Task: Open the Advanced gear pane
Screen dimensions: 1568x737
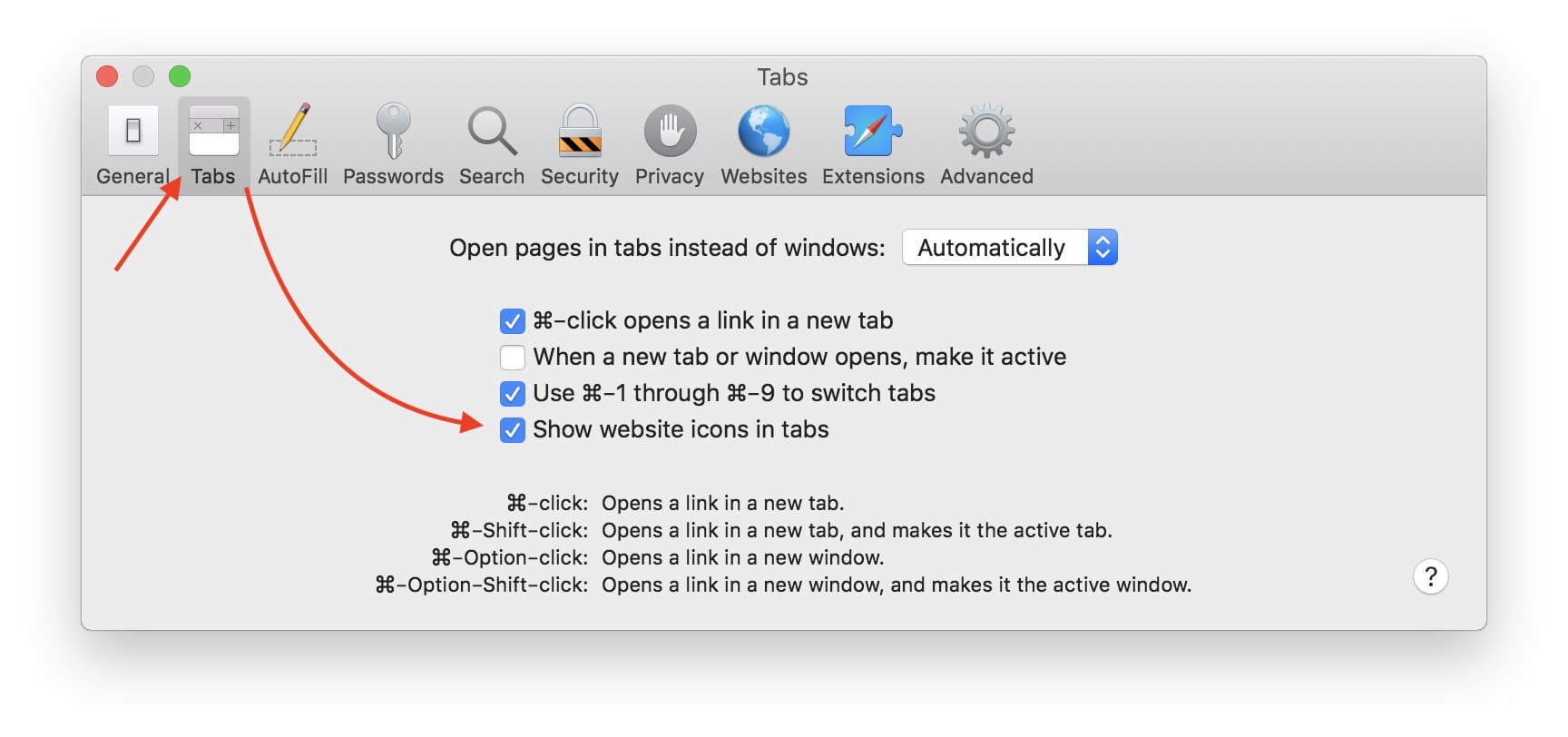Action: point(986,132)
